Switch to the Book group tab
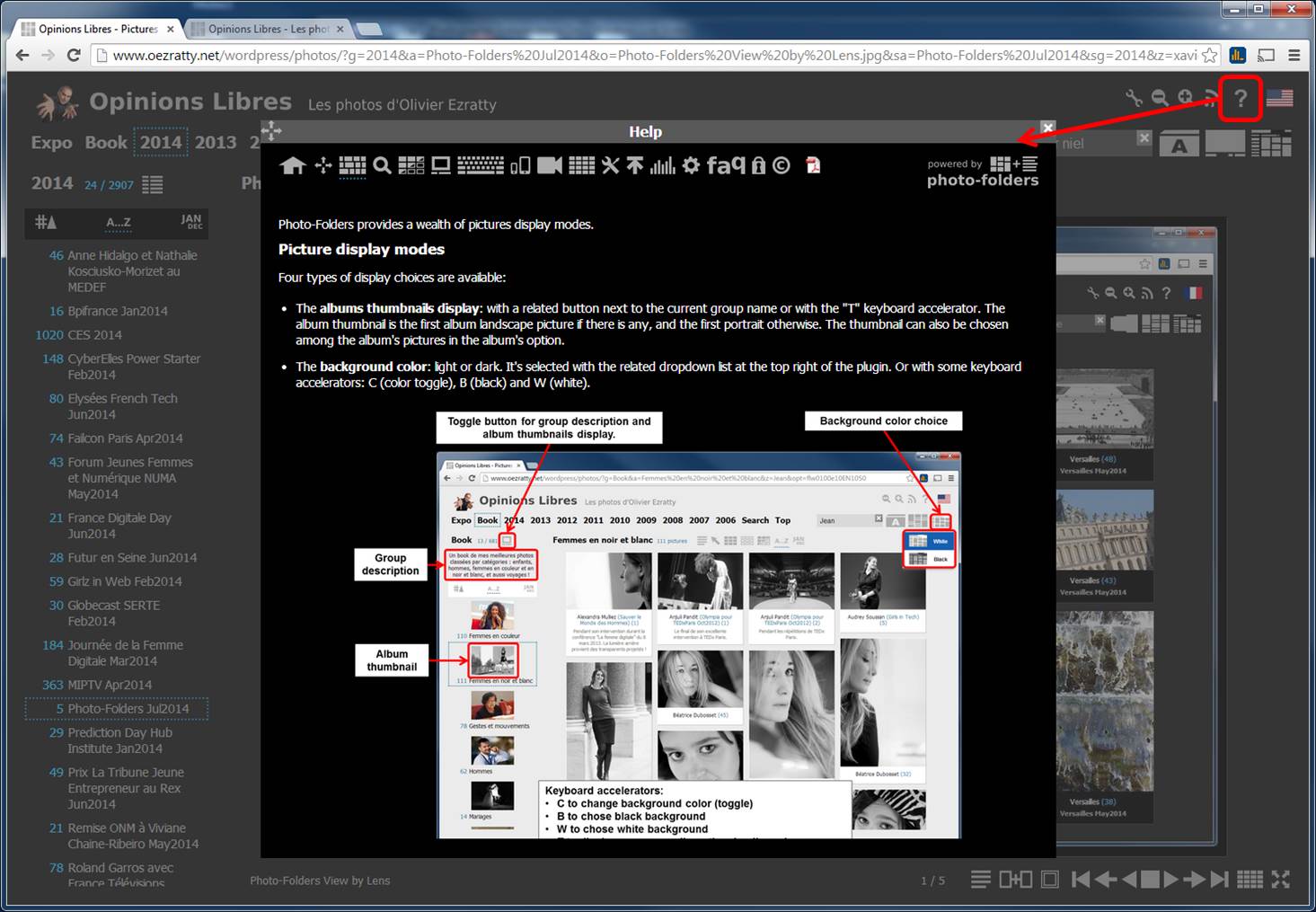 (106, 142)
